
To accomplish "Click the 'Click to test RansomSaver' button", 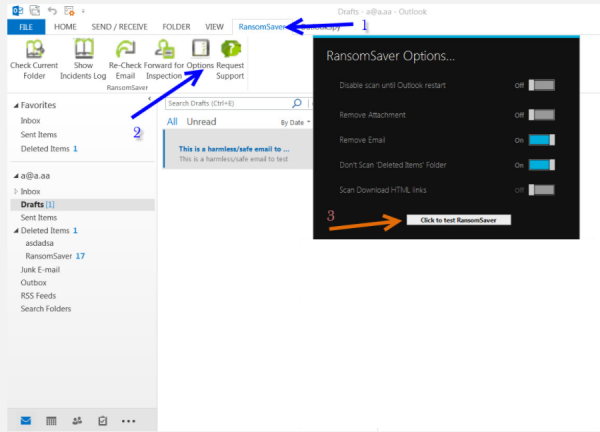I will [458, 220].
